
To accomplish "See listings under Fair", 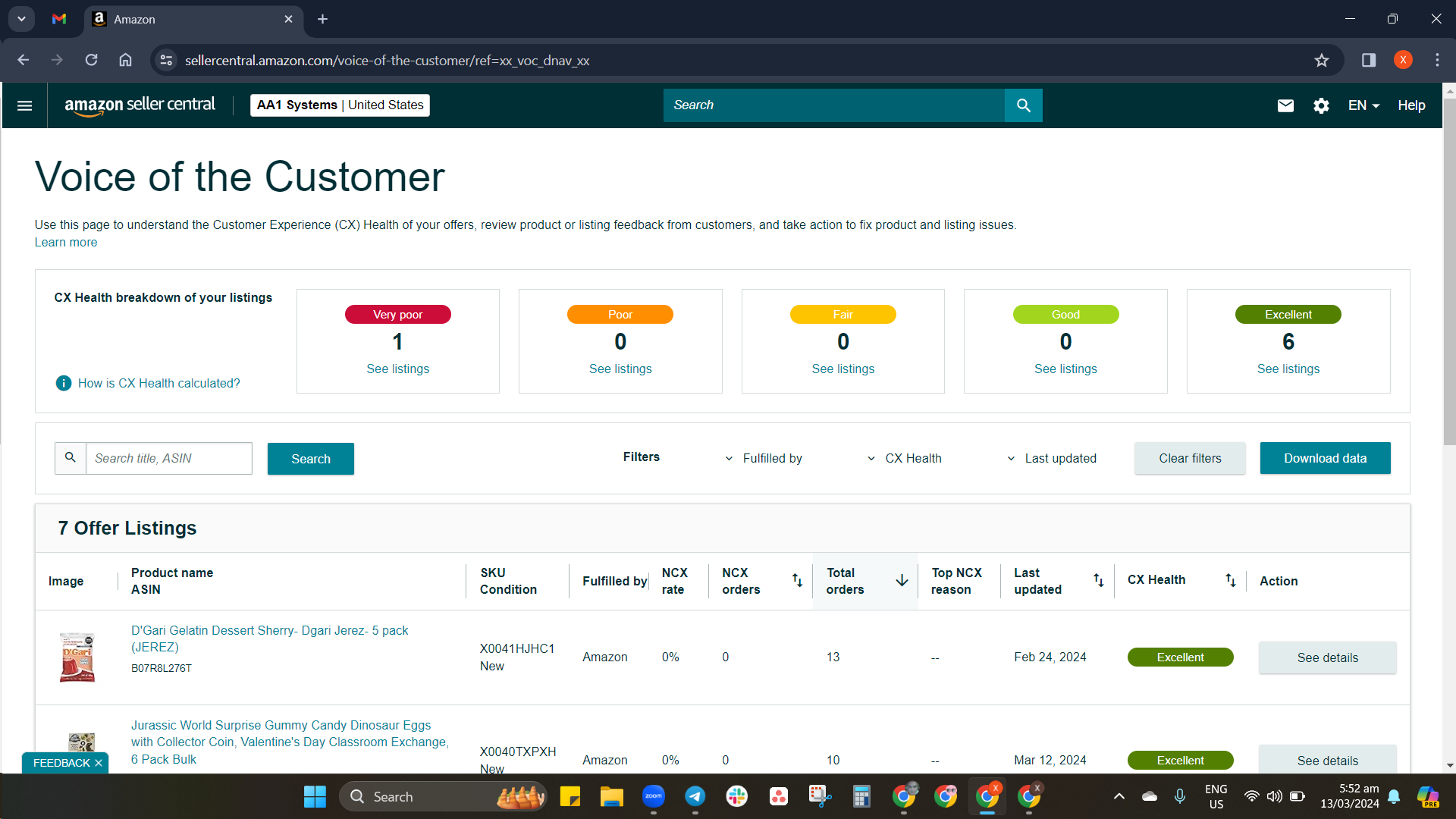I will [843, 369].
